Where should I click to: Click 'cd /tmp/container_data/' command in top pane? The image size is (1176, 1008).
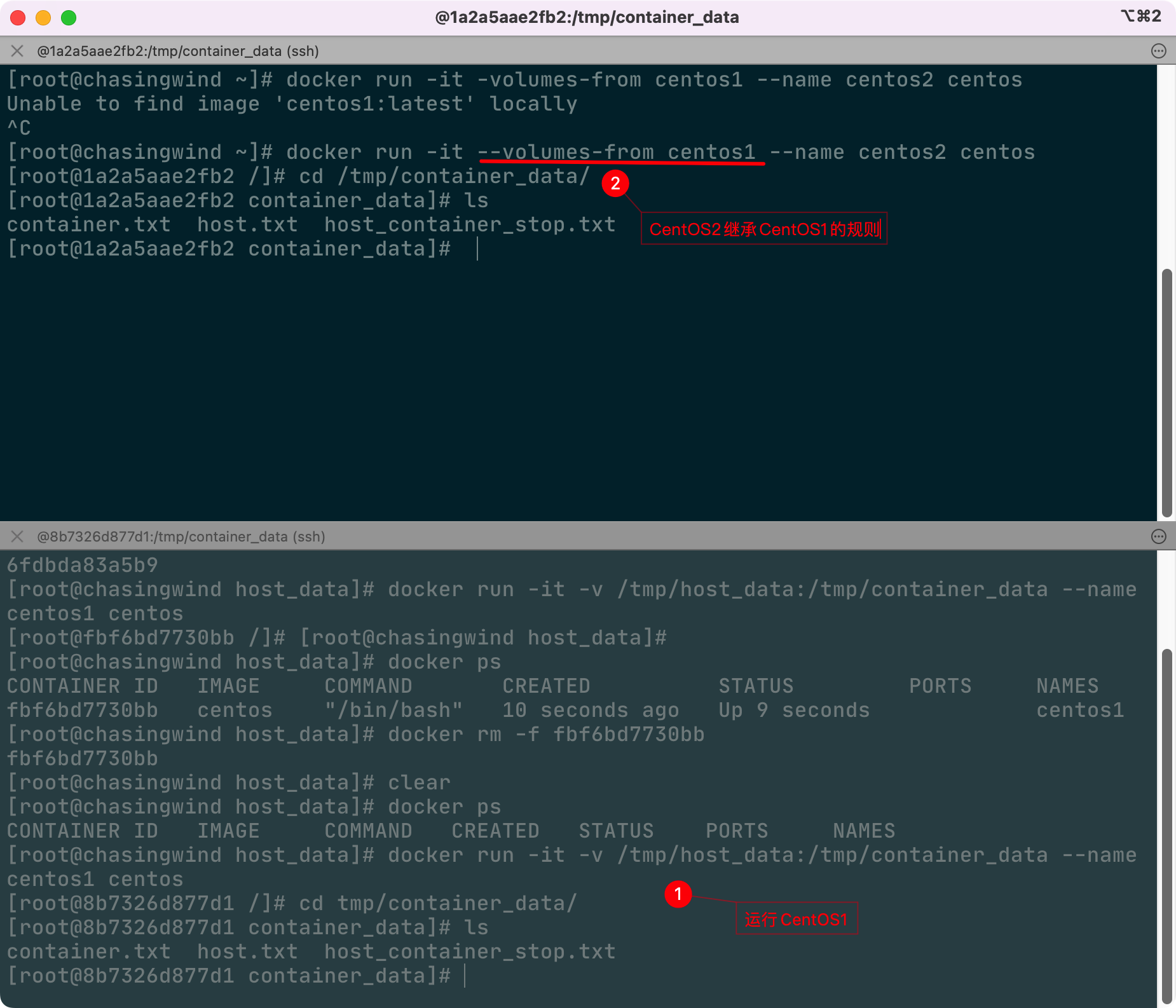coord(444,177)
